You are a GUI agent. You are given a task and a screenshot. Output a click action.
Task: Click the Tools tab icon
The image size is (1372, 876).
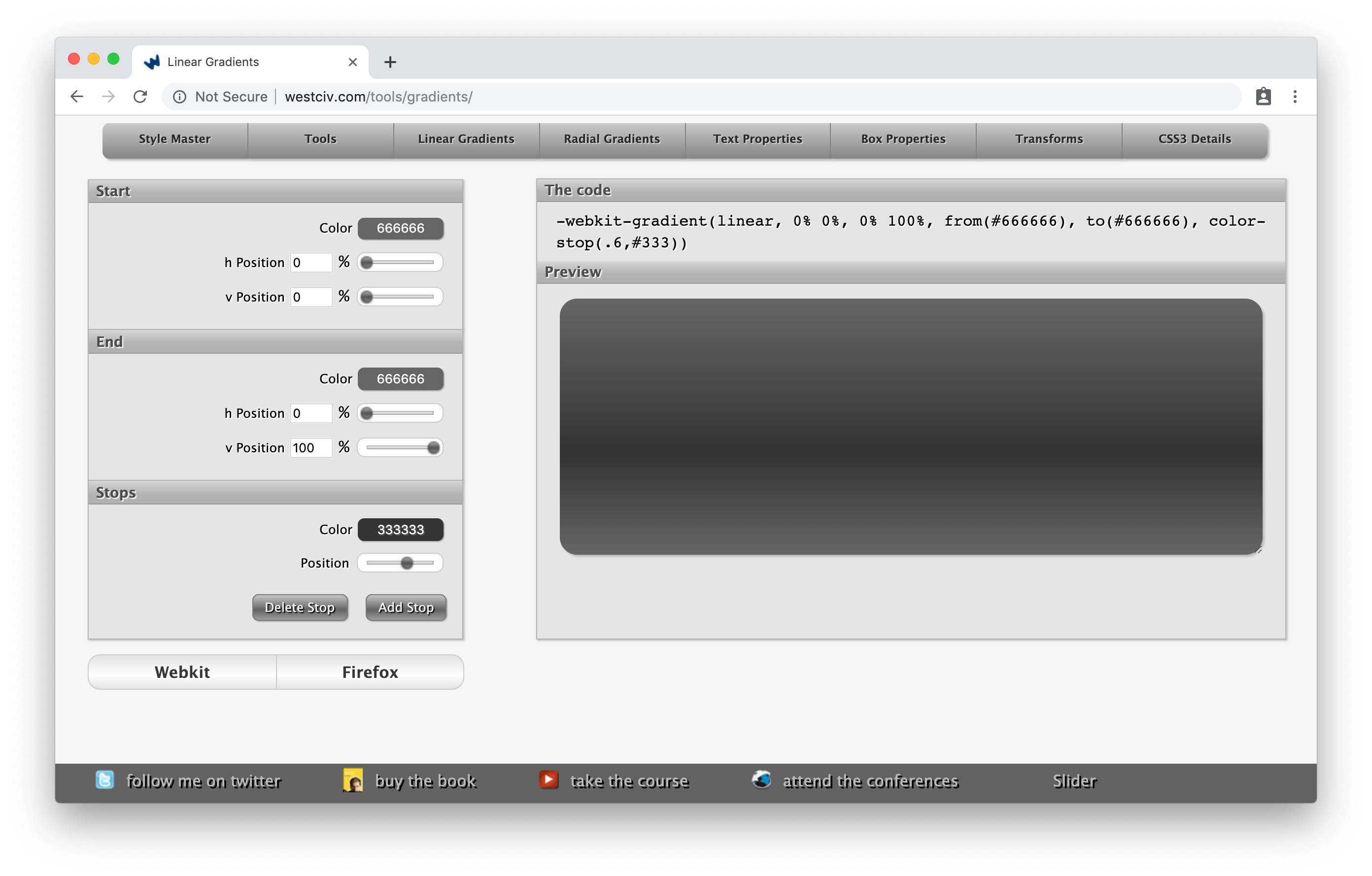point(319,139)
